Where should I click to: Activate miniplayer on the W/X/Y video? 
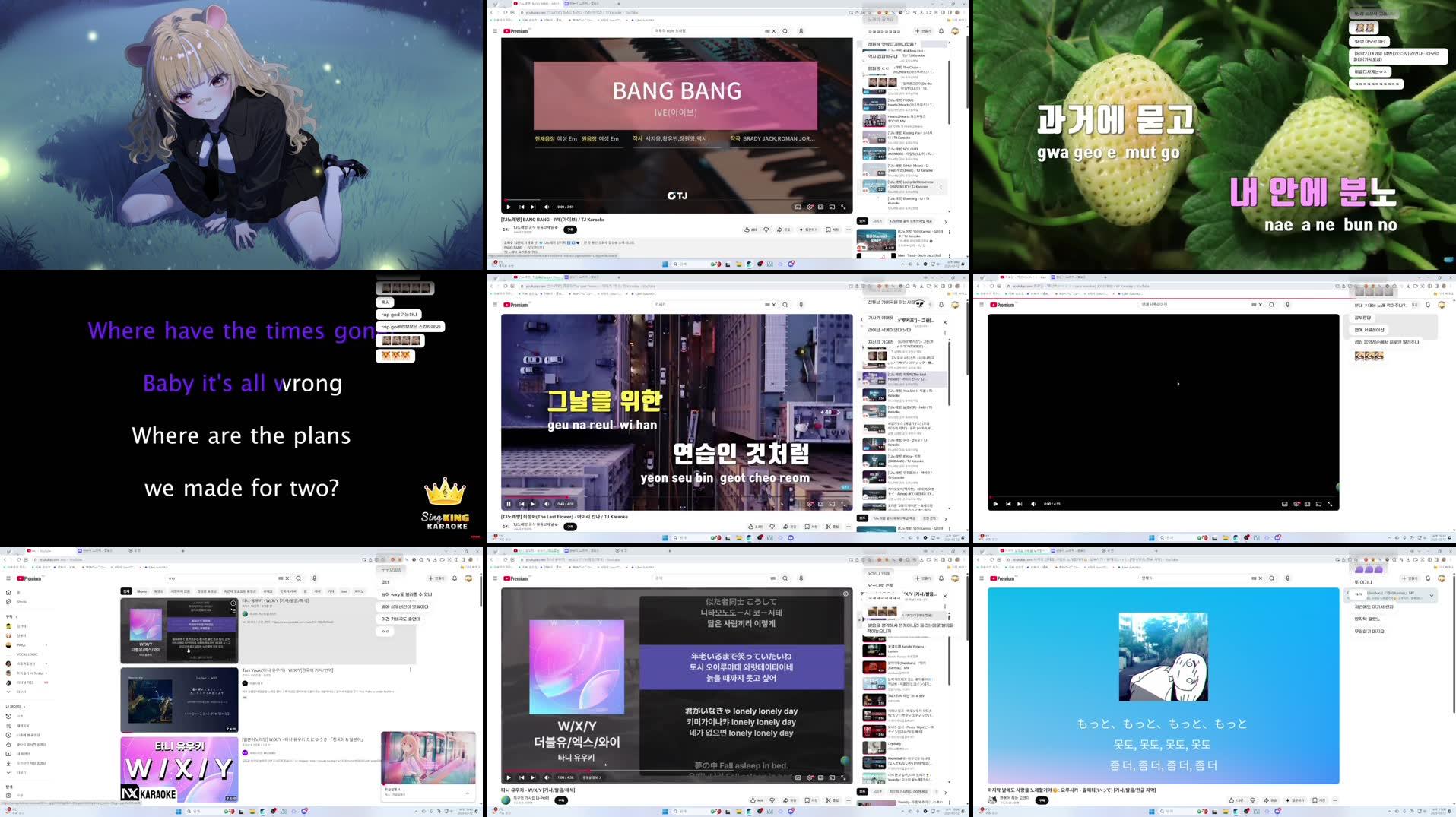point(820,777)
